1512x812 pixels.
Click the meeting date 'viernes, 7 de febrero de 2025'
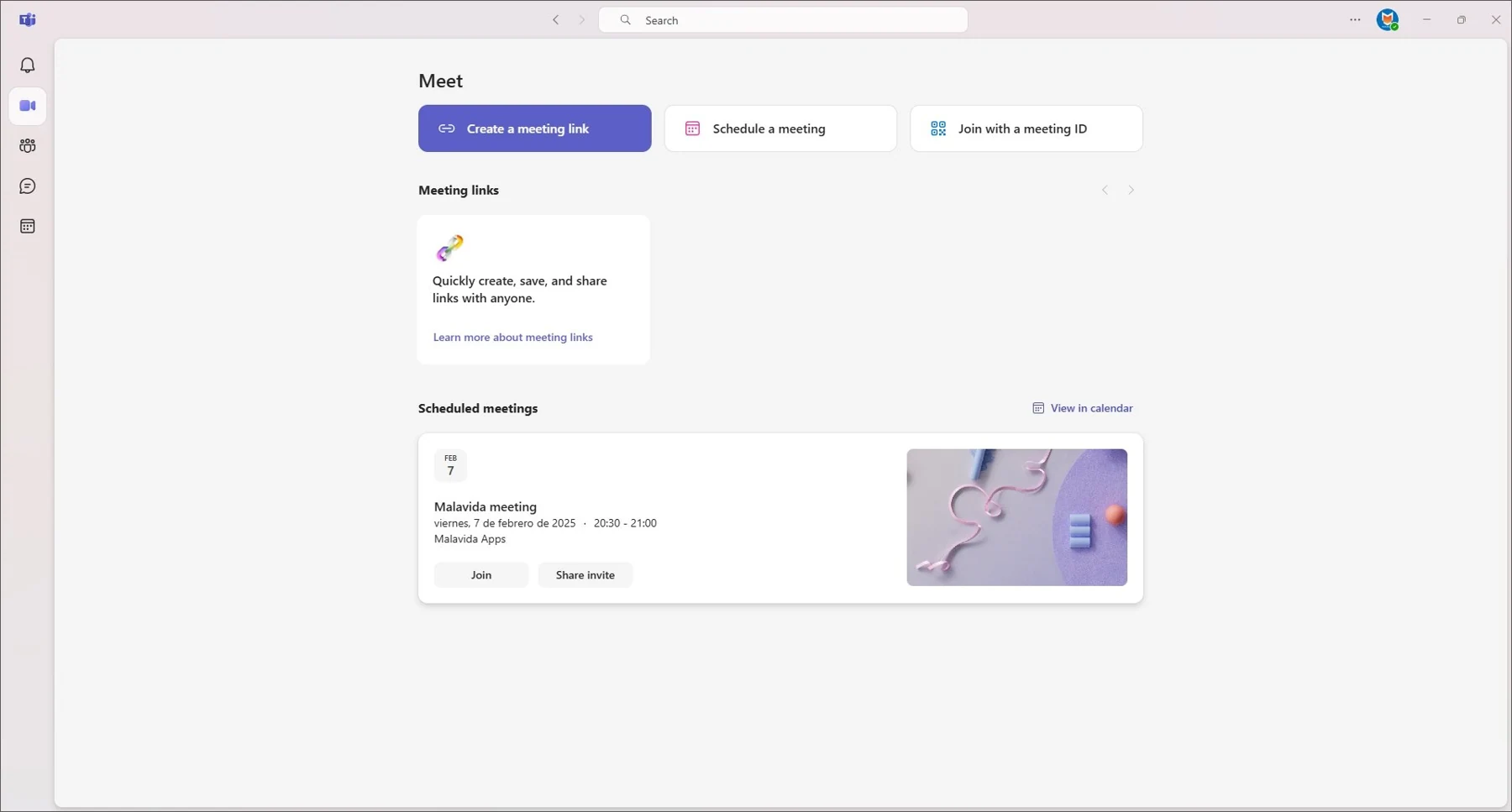click(505, 523)
